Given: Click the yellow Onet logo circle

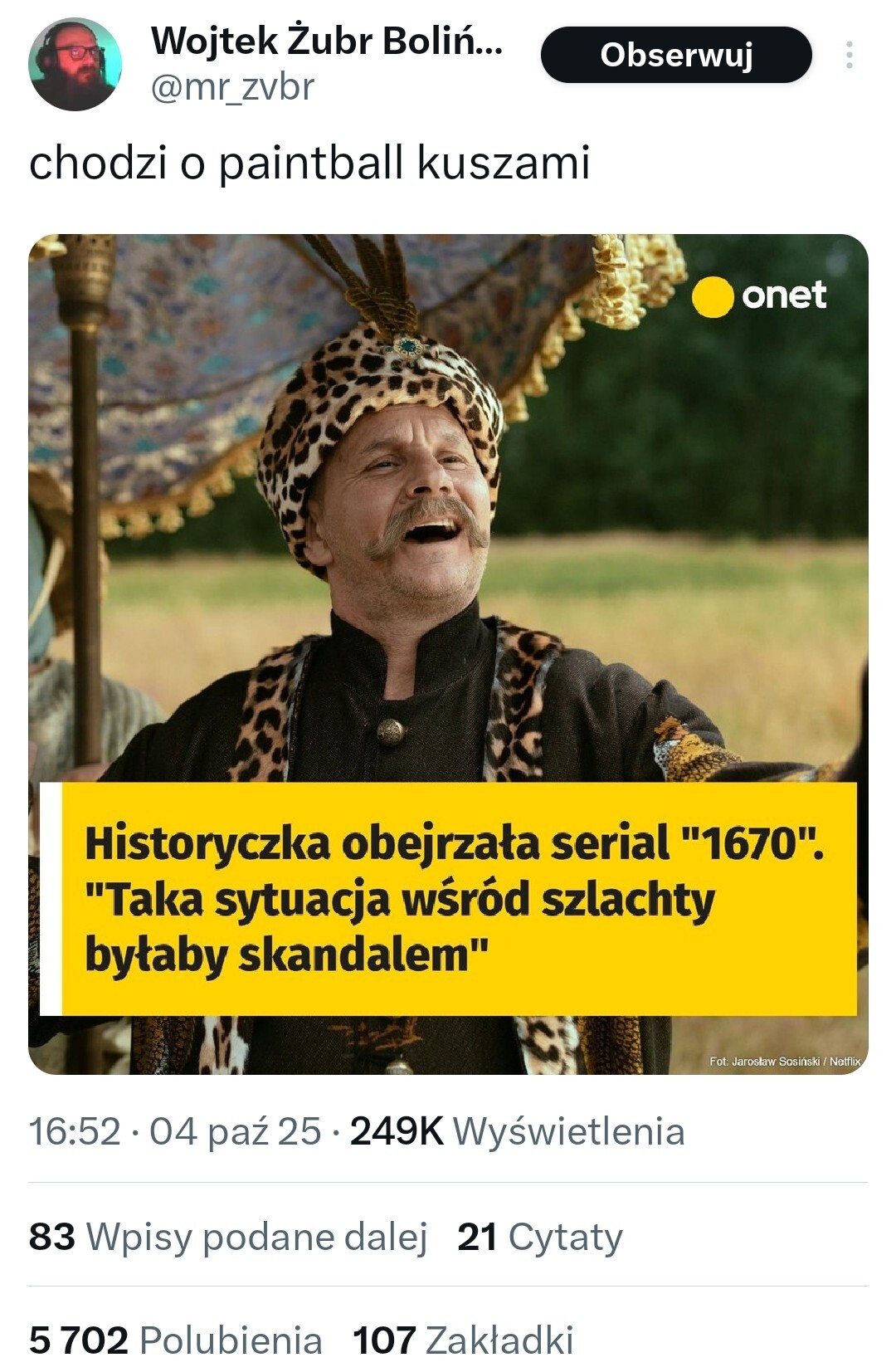Looking at the screenshot, I should point(713,296).
